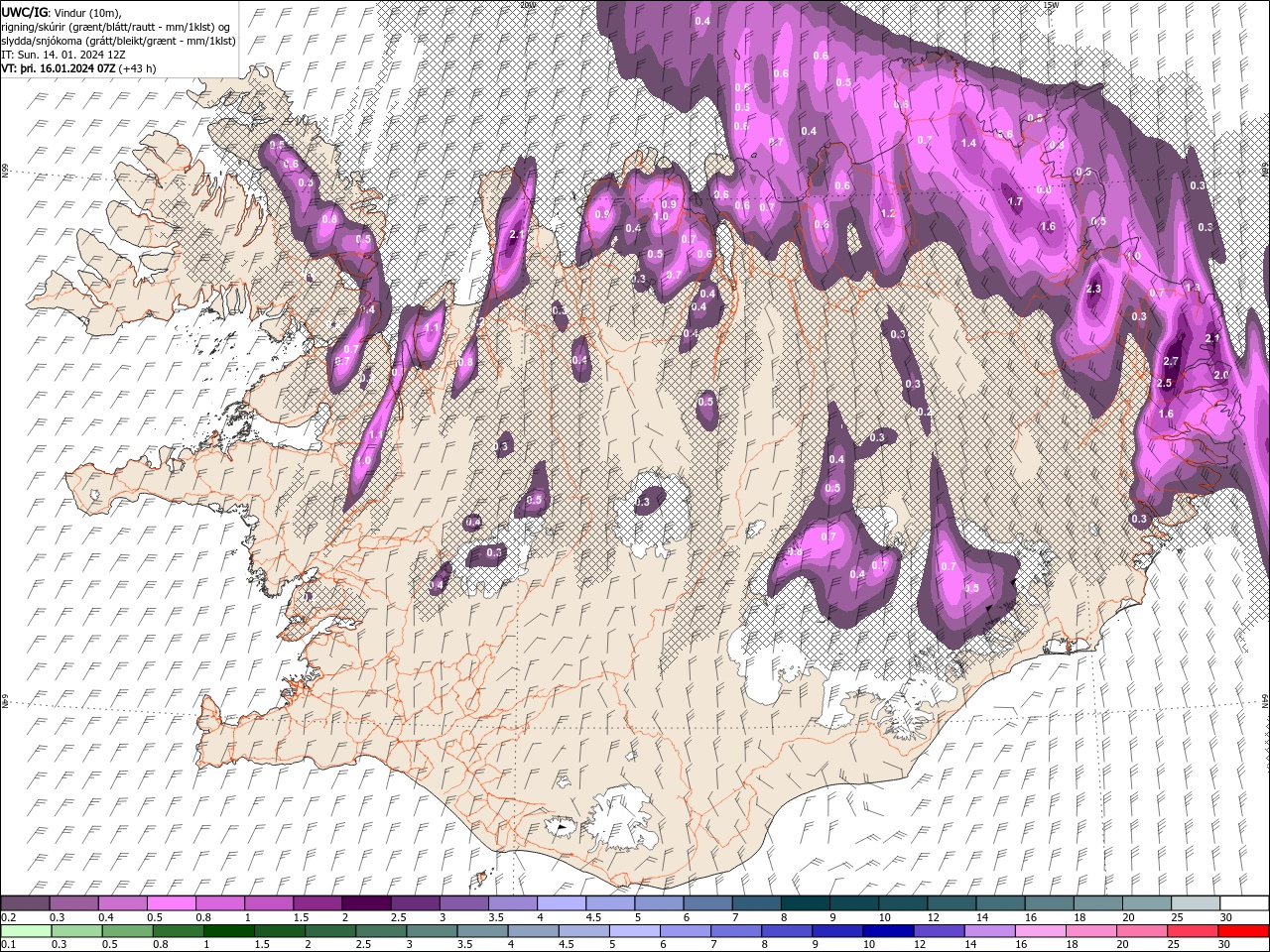The image size is (1270, 952).
Task: Click the "IT: Sun. 14. 01. 2024 12Z" line
Action: (63, 55)
